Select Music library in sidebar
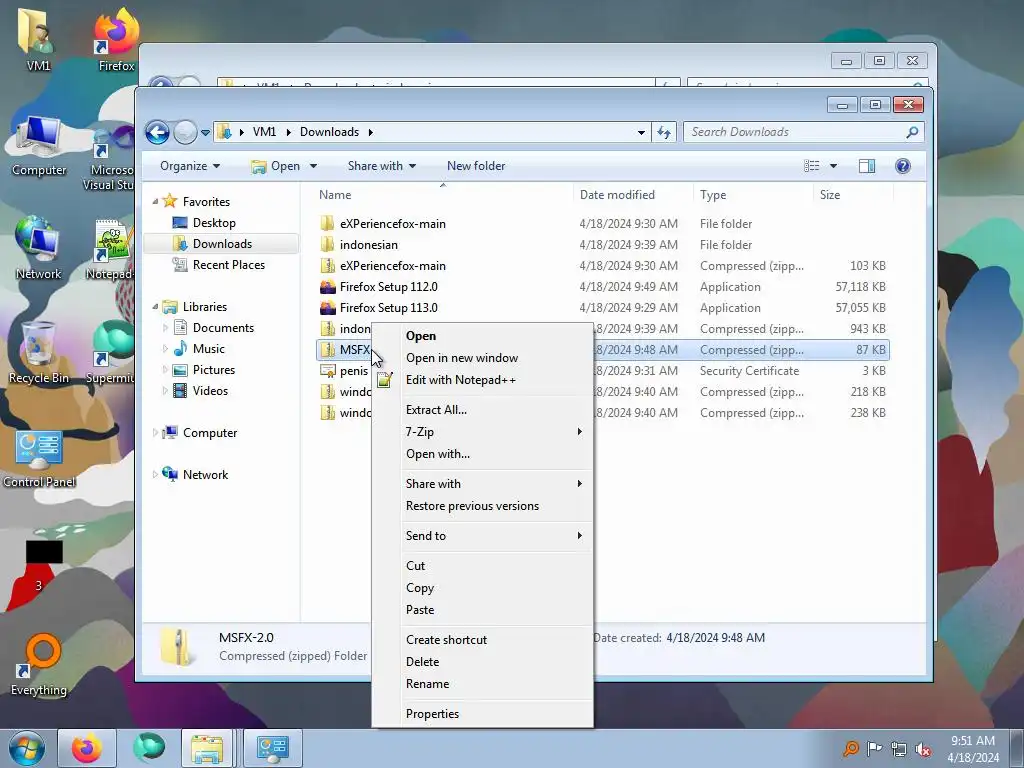The width and height of the screenshot is (1024, 768). coord(208,349)
